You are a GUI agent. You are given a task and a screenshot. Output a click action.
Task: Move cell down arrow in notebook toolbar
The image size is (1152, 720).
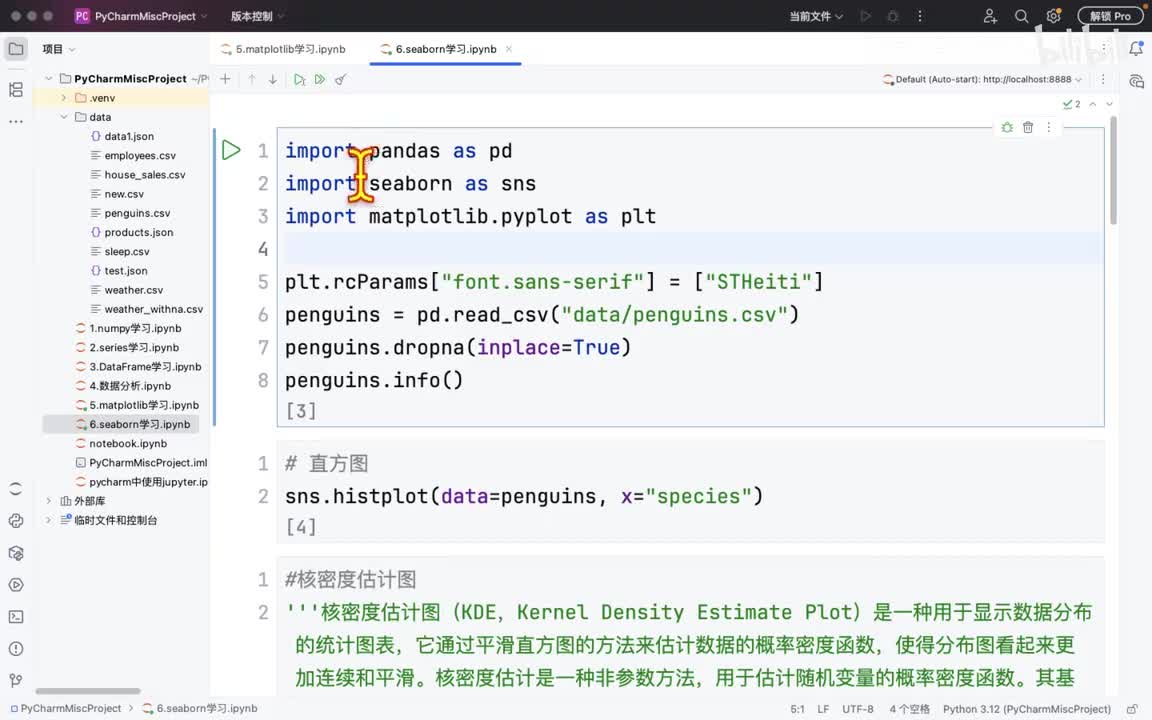(x=273, y=79)
